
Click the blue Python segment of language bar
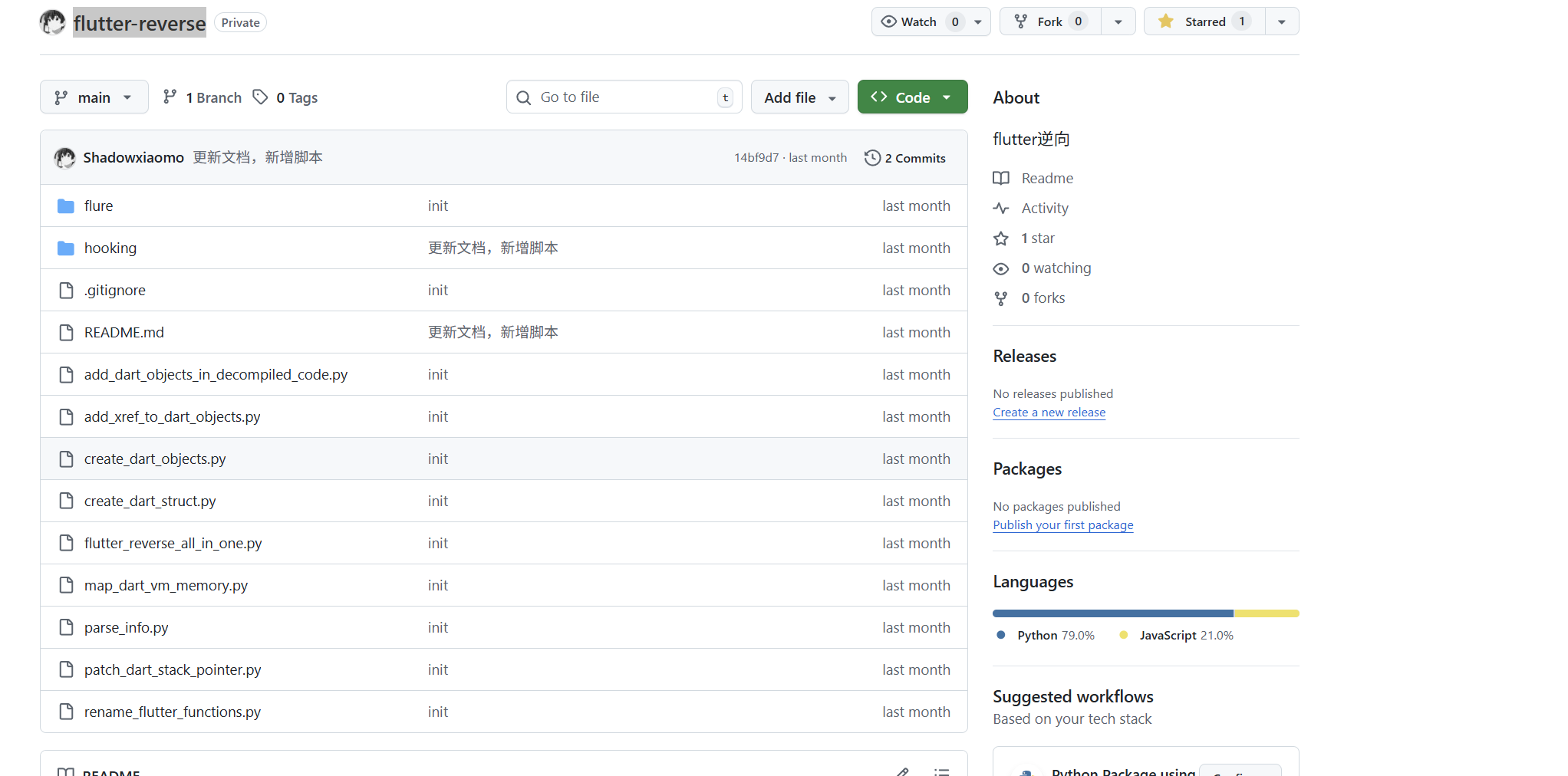1113,613
